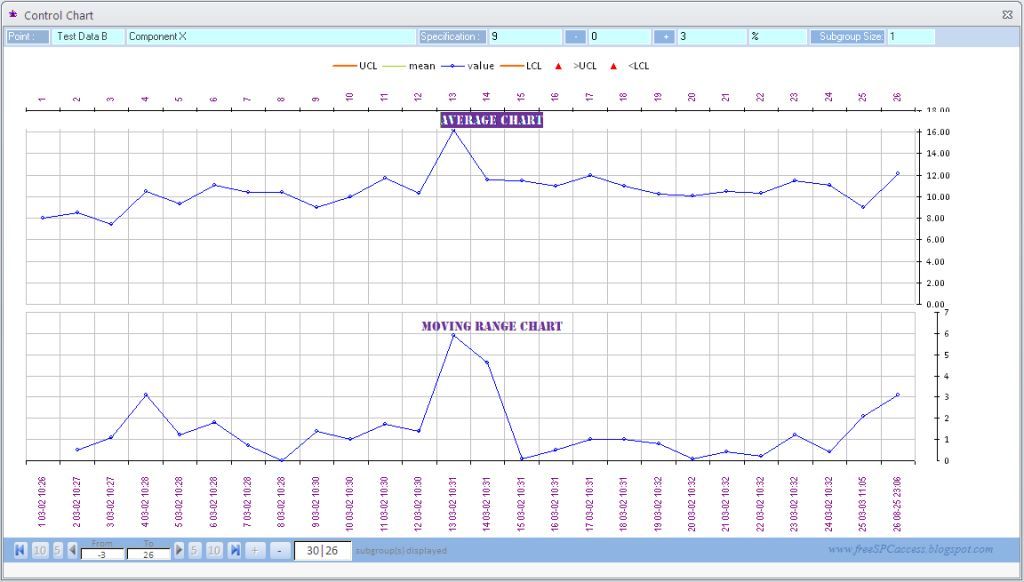Click the specification plus tolerance button
Viewport: 1024px width, 582px height.
[x=664, y=37]
